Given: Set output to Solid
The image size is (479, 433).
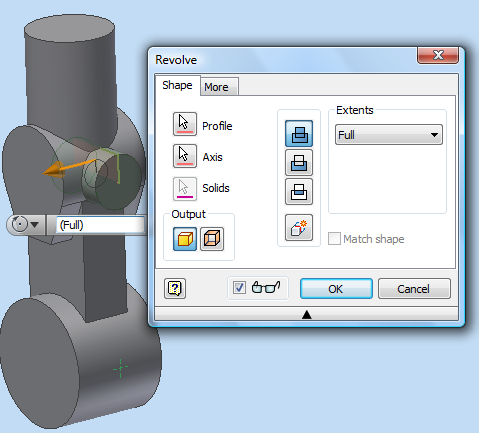Looking at the screenshot, I should tap(185, 239).
